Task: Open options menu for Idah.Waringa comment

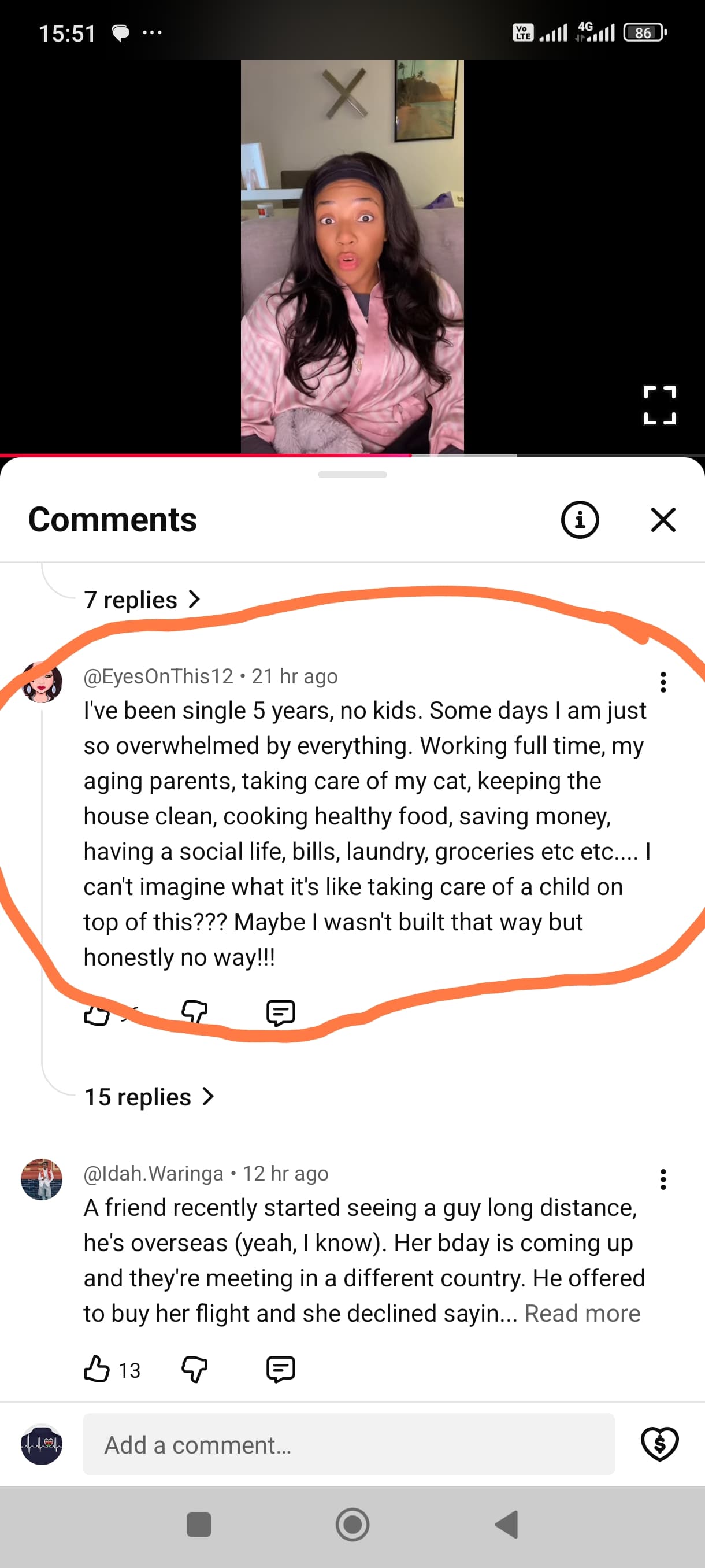Action: pos(662,1179)
